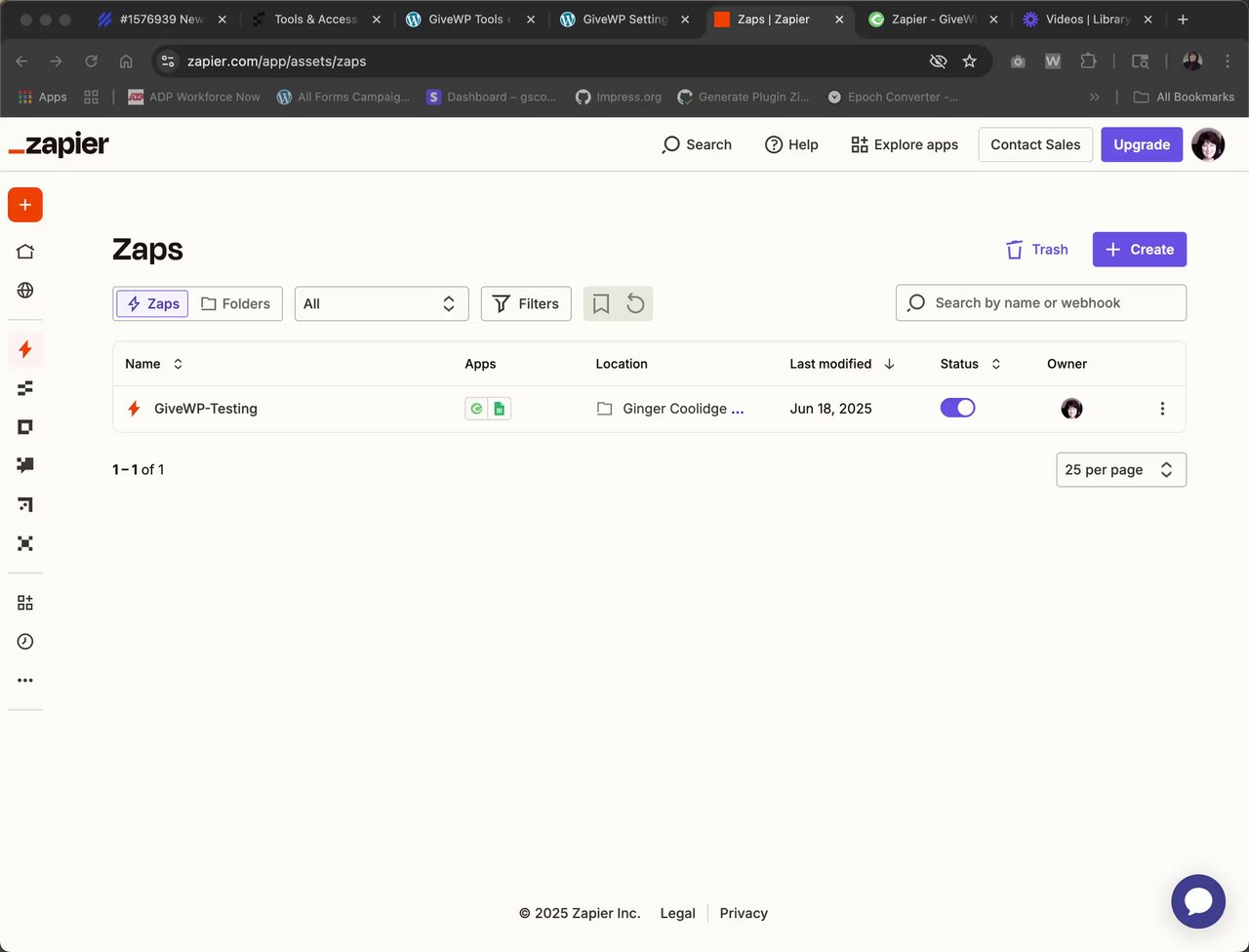This screenshot has width=1249, height=952.
Task: Open the Trash link
Action: 1036,249
